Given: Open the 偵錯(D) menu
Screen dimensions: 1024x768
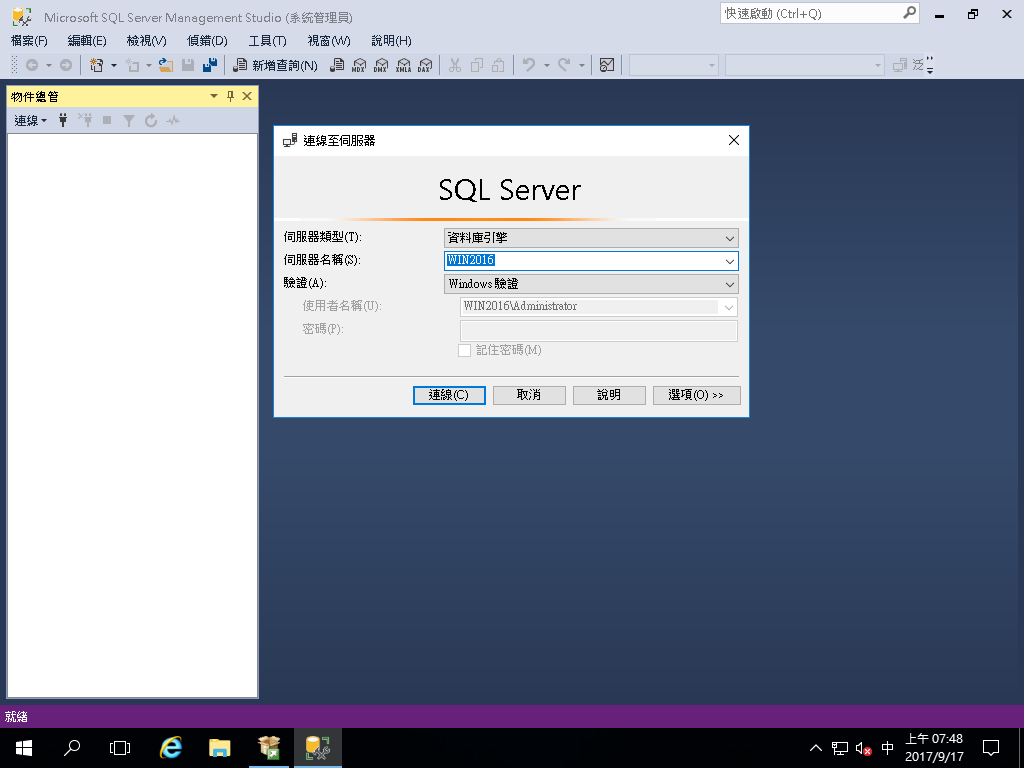Looking at the screenshot, I should point(207,40).
